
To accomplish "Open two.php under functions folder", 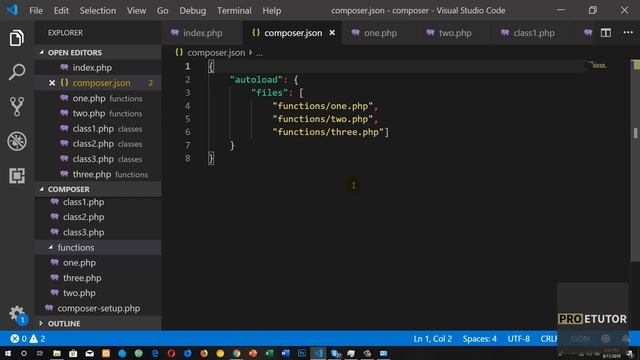I will click(x=98, y=293).
